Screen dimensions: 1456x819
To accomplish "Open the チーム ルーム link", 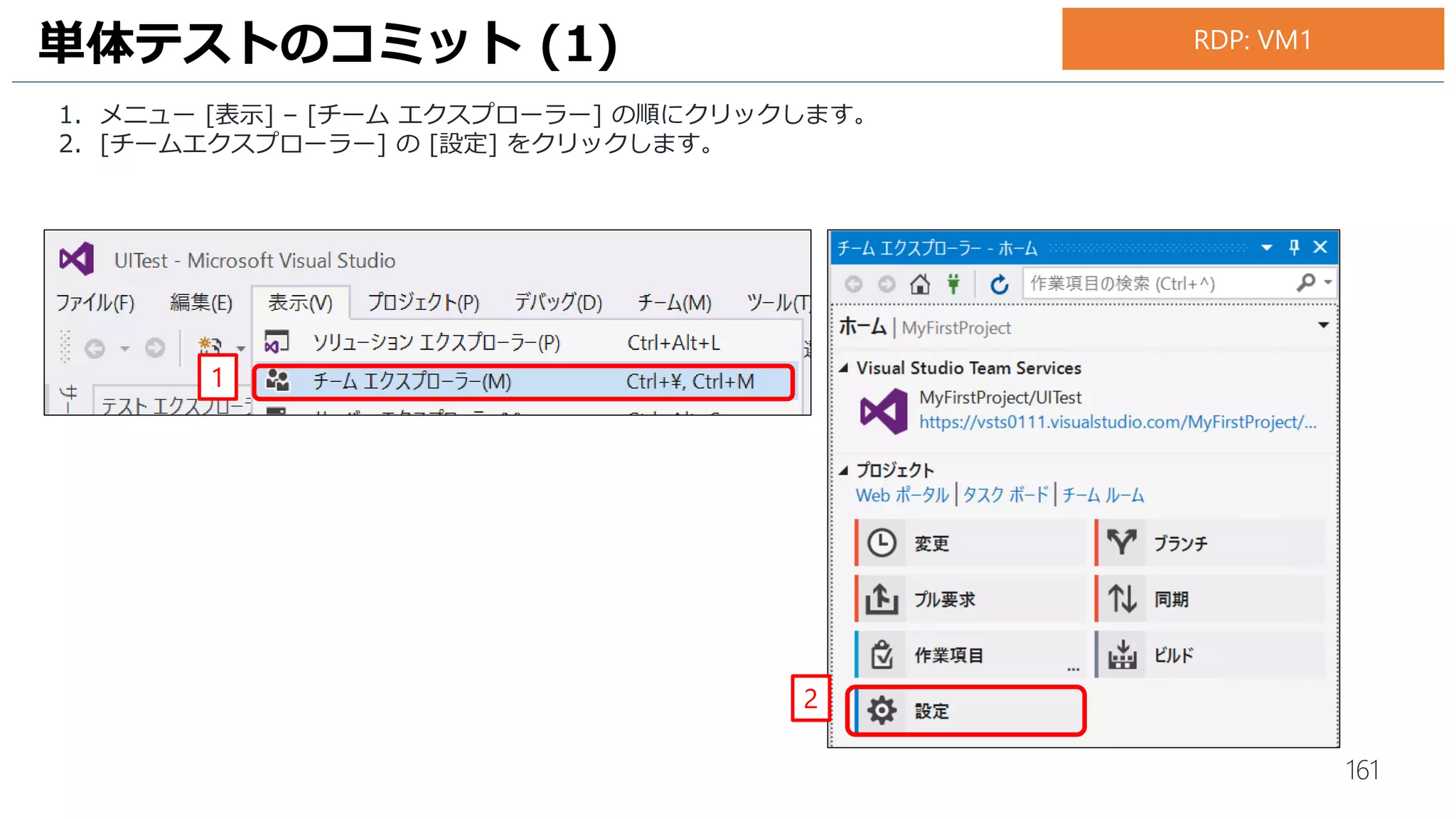I will point(1103,496).
